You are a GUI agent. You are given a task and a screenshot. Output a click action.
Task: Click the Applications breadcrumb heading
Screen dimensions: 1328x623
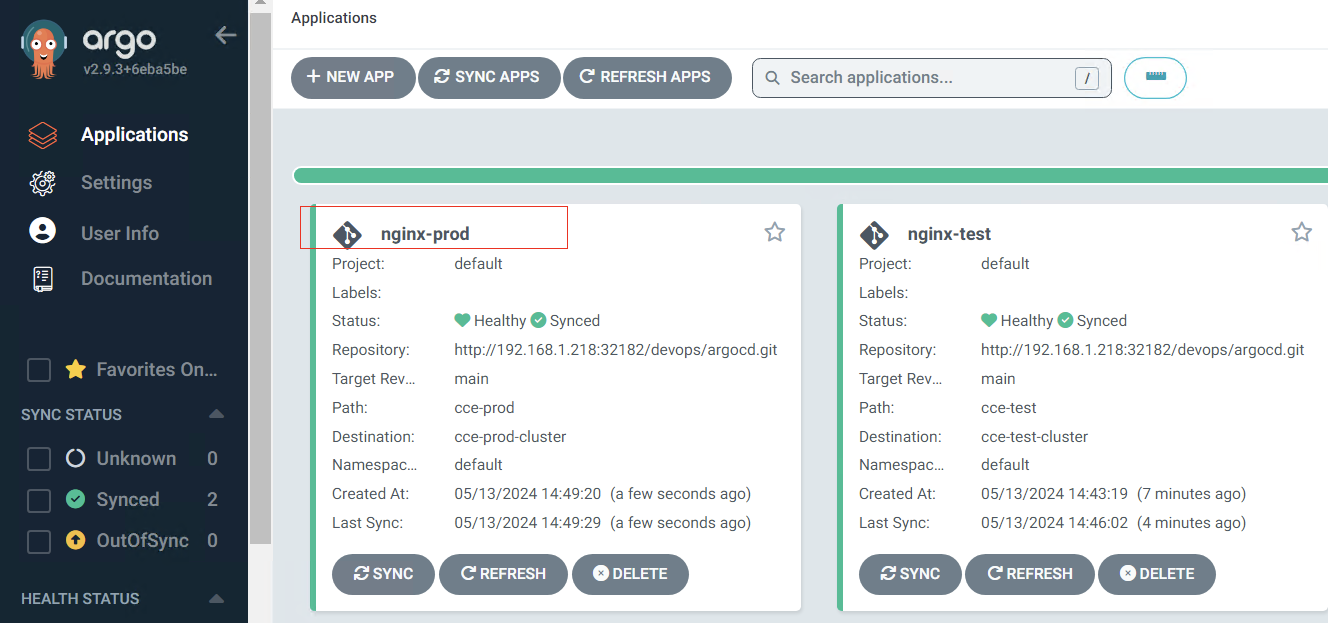[334, 18]
